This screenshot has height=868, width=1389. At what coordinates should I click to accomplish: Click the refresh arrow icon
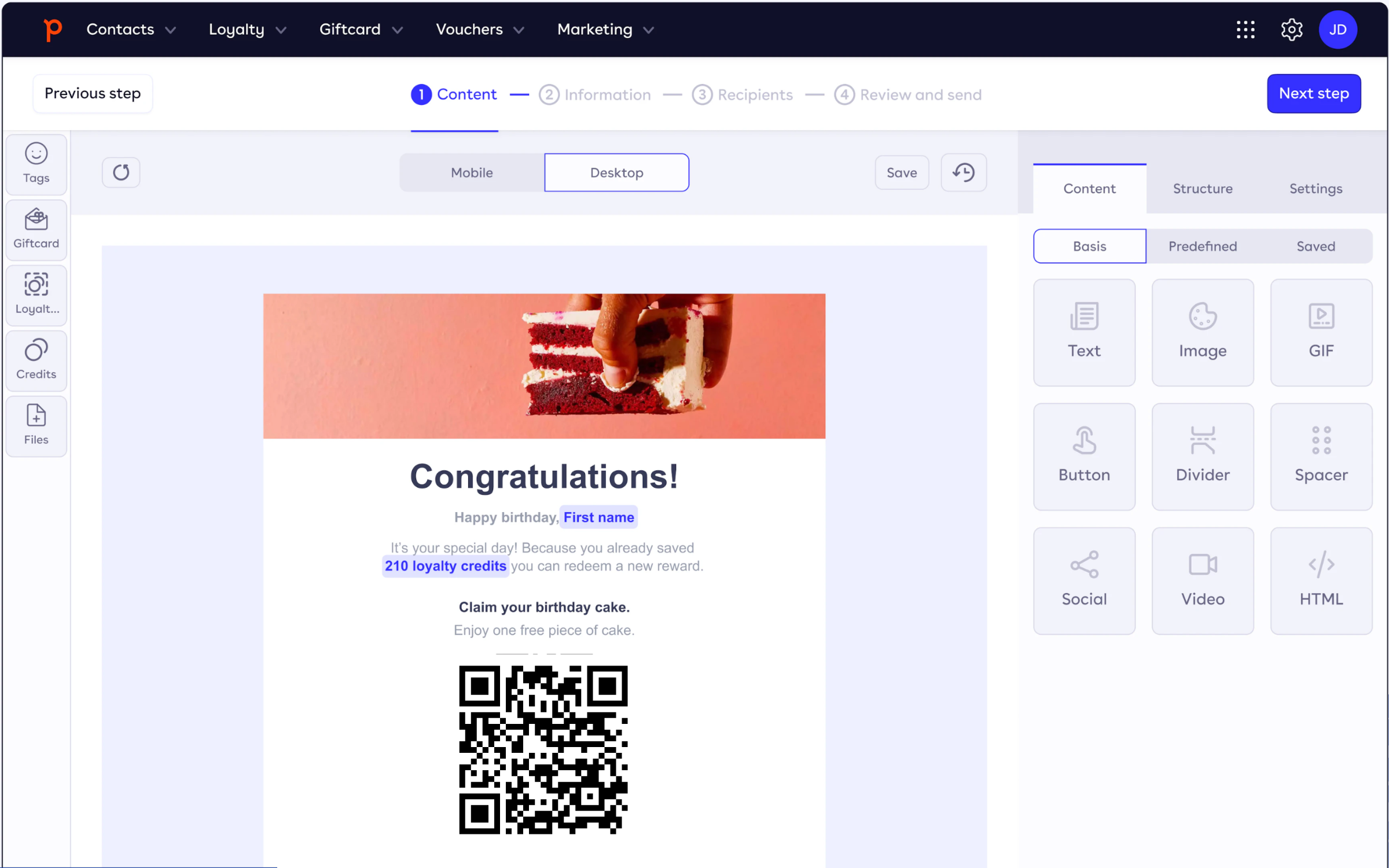pos(121,172)
